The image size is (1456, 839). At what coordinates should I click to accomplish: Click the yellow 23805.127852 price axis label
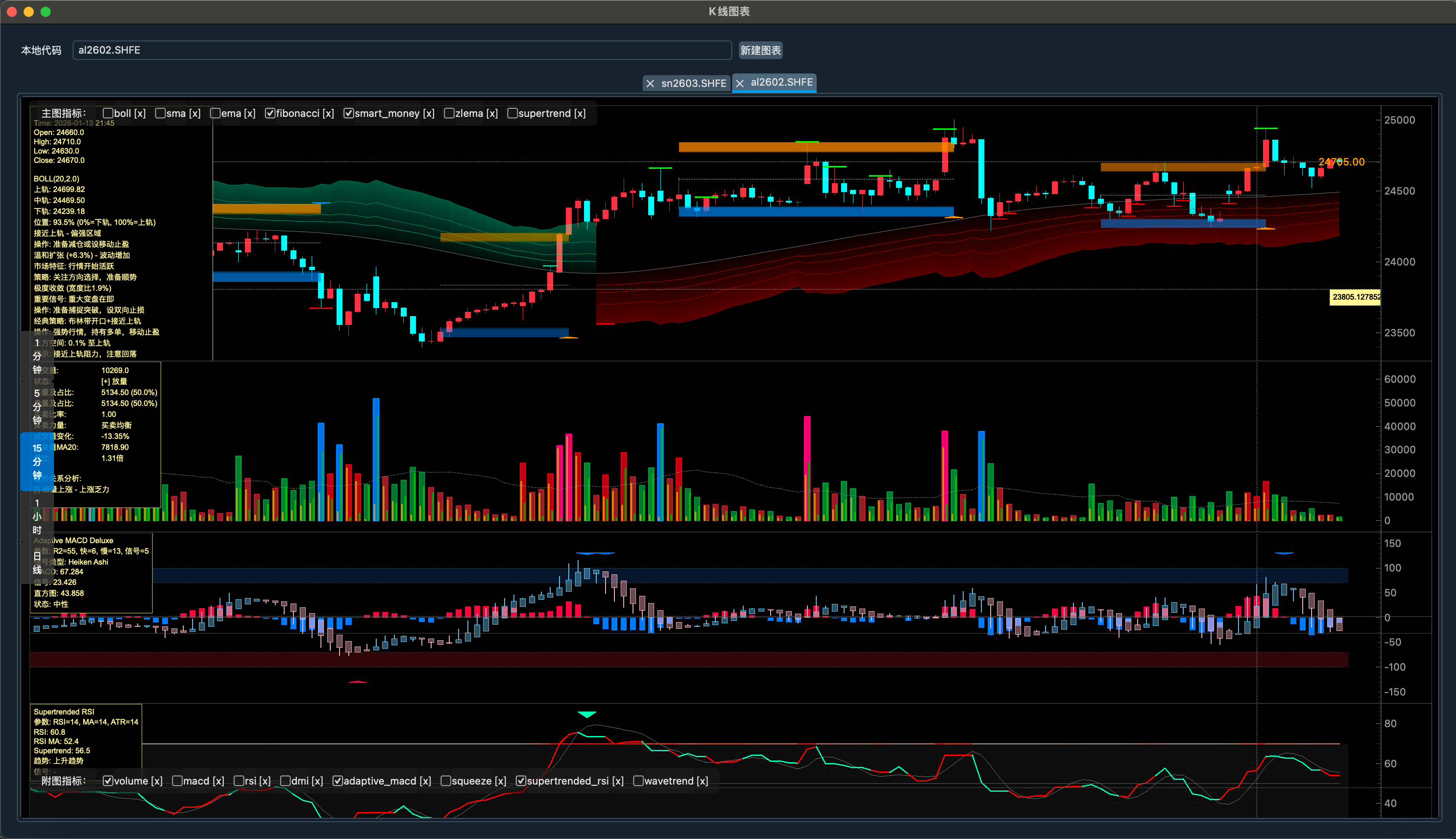(1355, 297)
